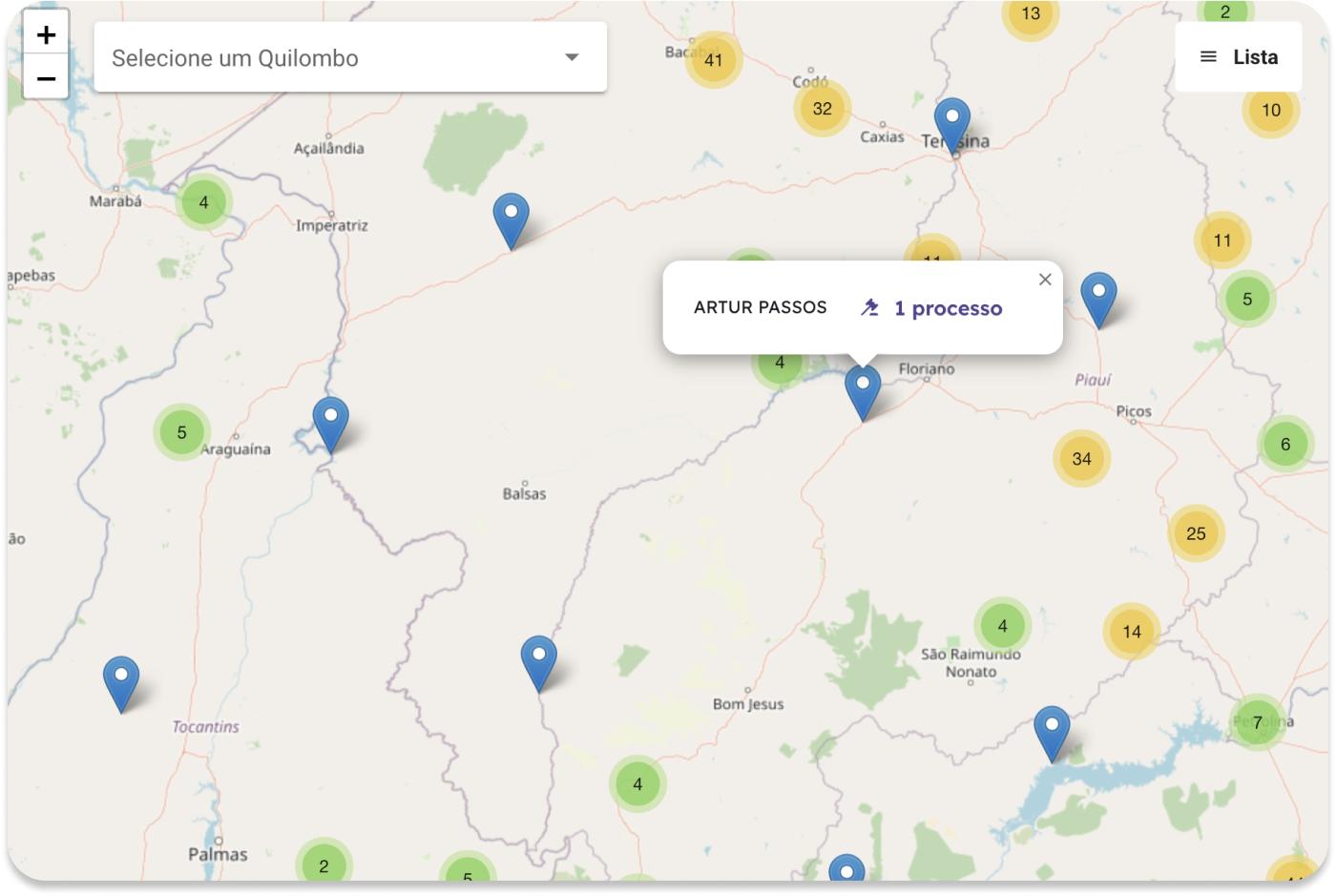Zoom out the map with minus button
The height and width of the screenshot is (896, 1336).
[46, 78]
